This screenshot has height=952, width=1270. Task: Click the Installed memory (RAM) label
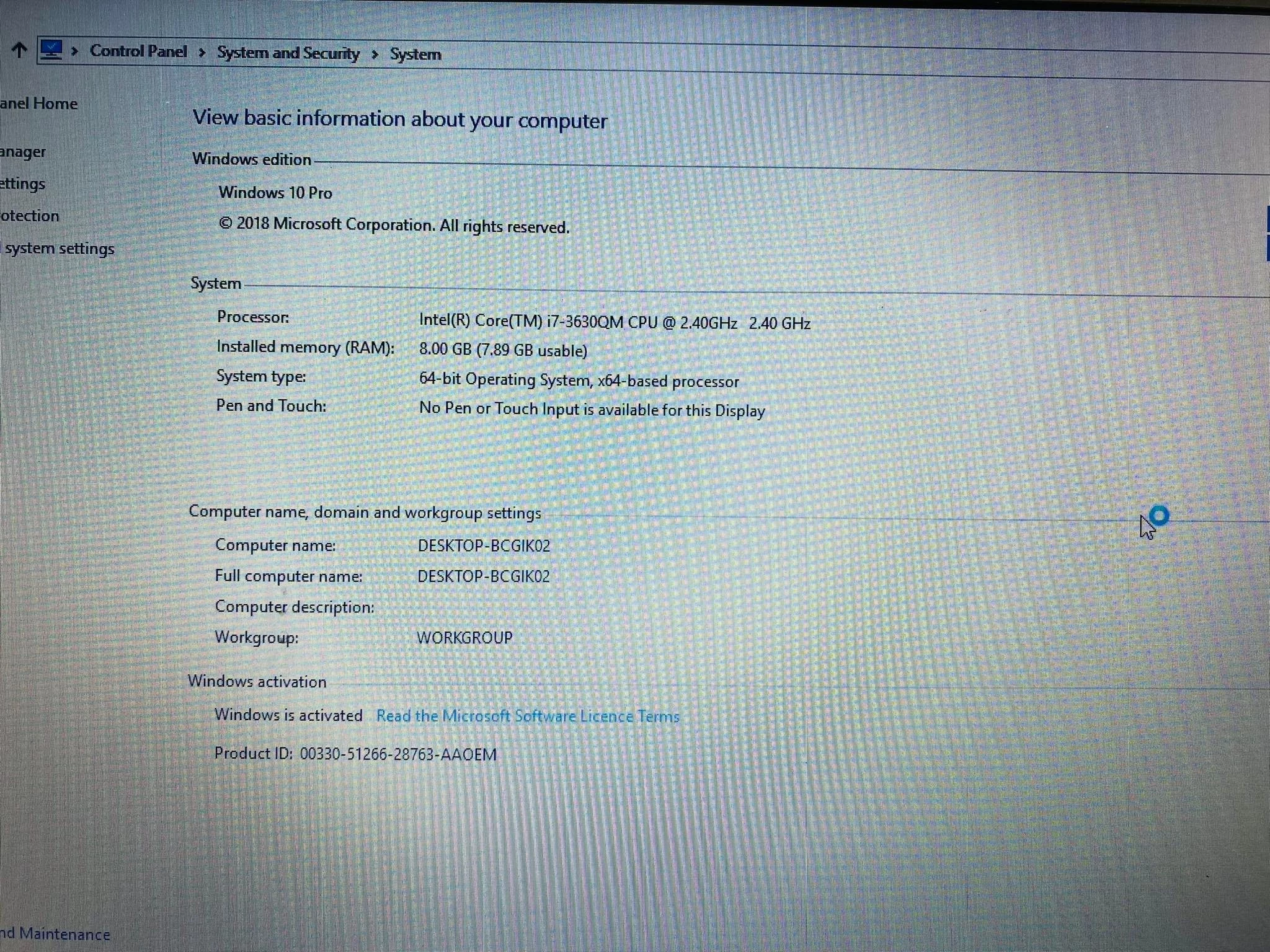tap(305, 347)
